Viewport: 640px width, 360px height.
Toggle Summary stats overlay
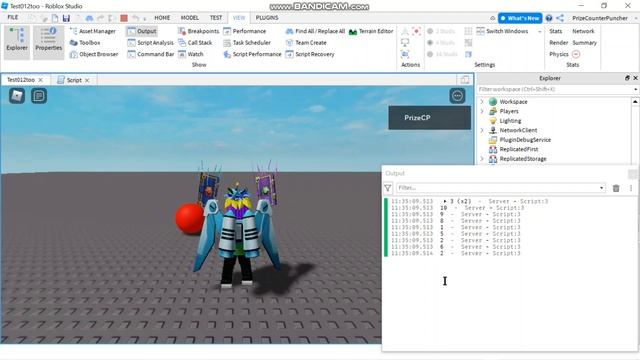coord(584,42)
